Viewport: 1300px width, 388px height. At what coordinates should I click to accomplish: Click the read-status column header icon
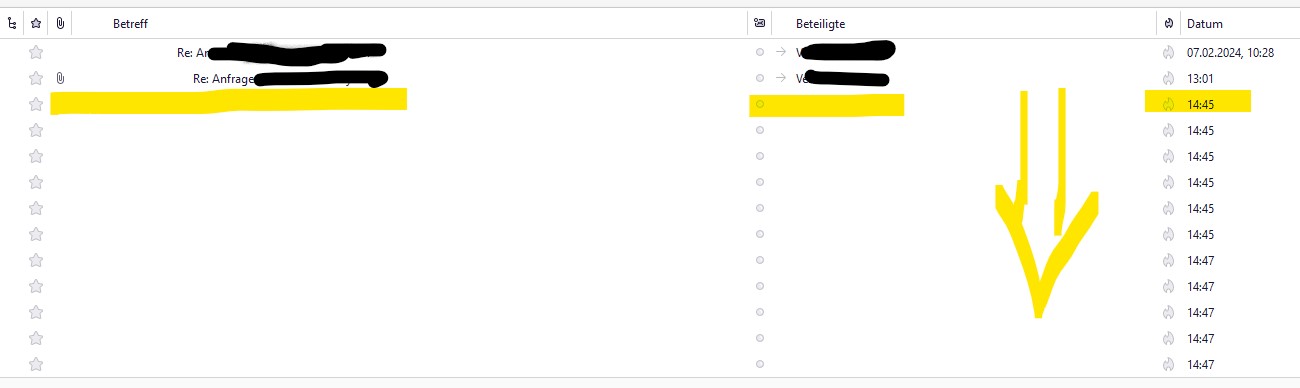760,23
